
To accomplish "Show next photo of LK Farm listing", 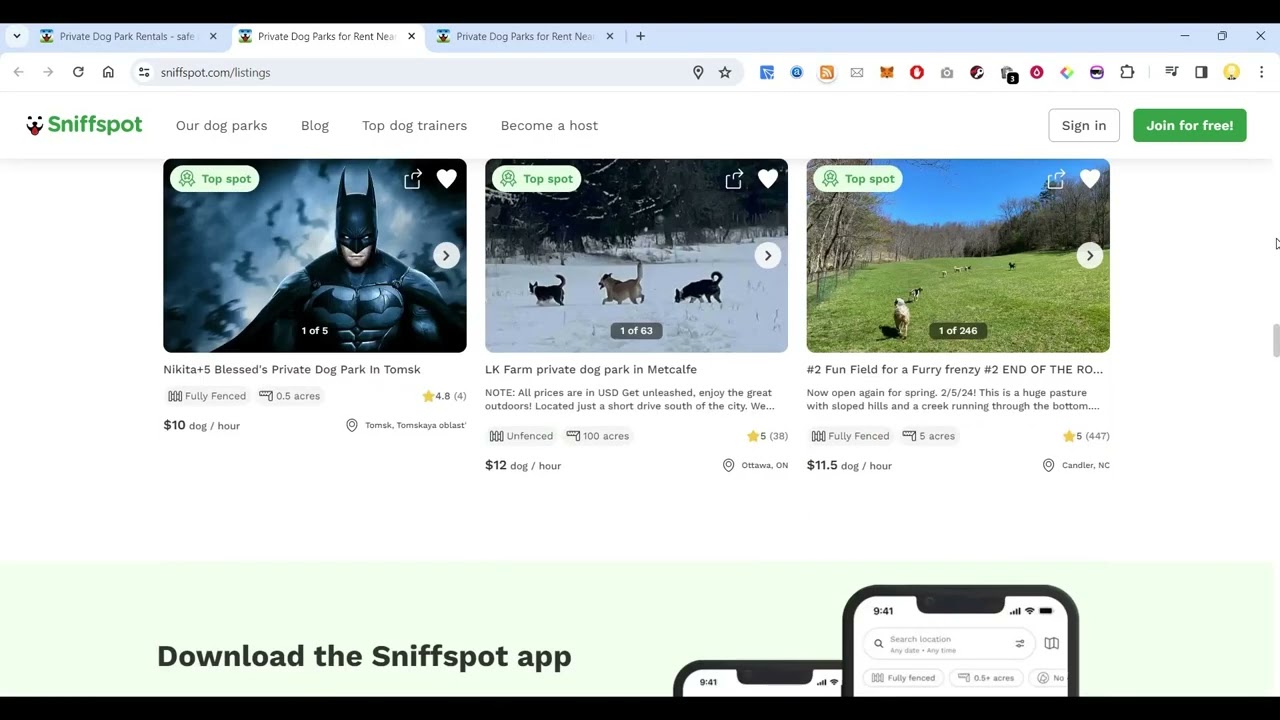I will click(768, 255).
